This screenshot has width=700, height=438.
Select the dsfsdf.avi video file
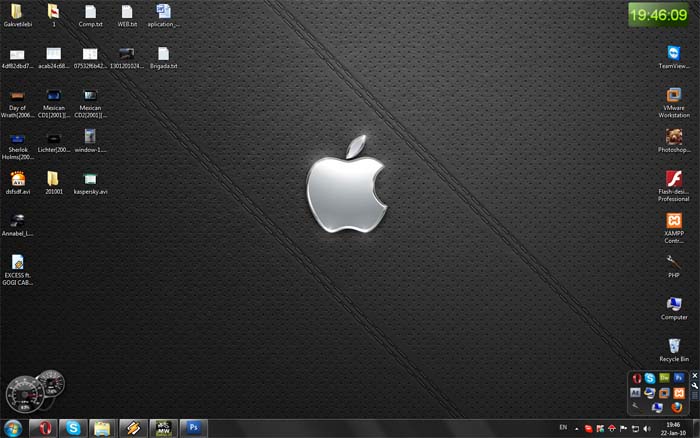click(x=18, y=183)
